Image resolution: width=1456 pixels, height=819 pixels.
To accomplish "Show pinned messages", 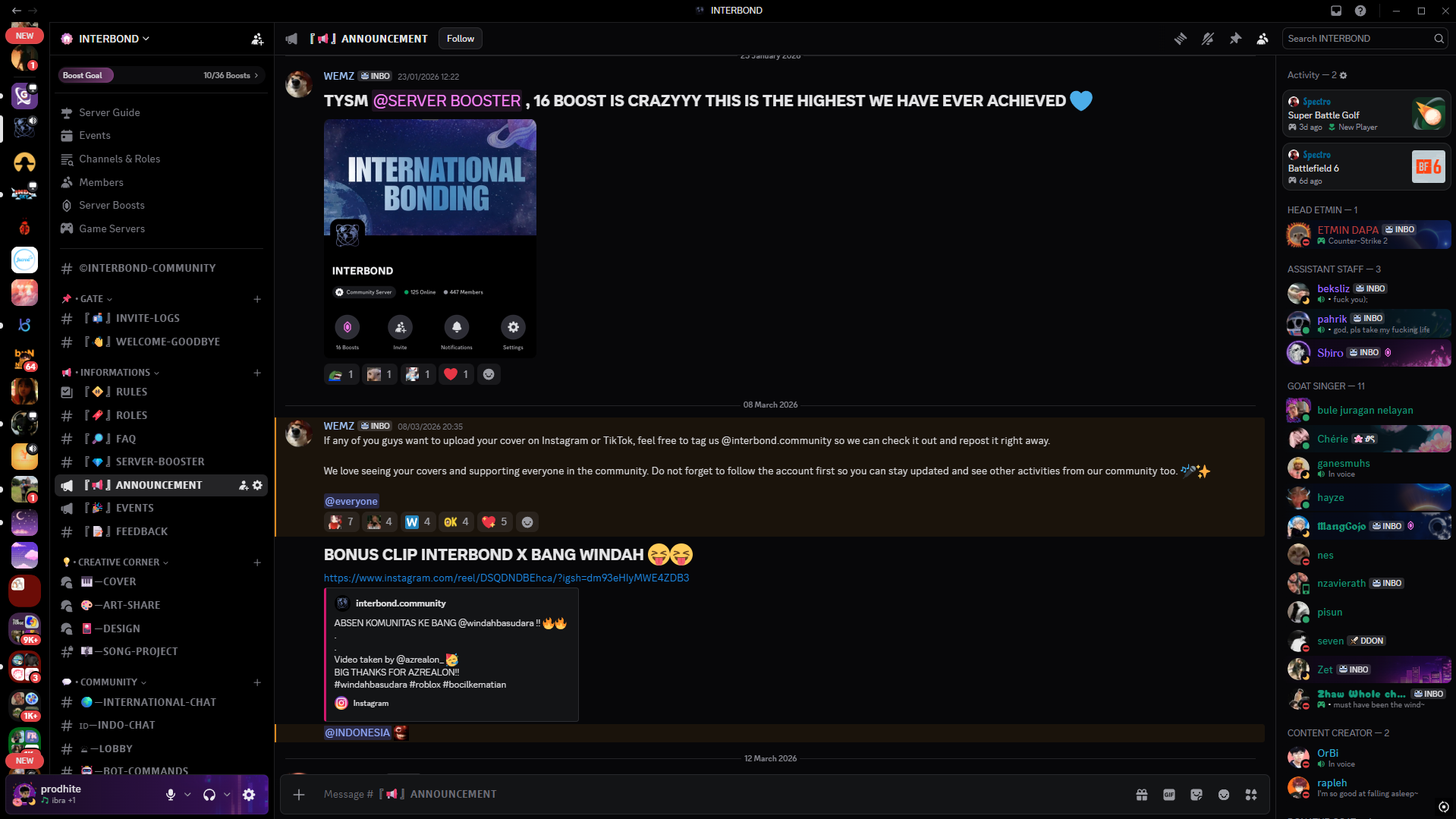I will coord(1235,39).
